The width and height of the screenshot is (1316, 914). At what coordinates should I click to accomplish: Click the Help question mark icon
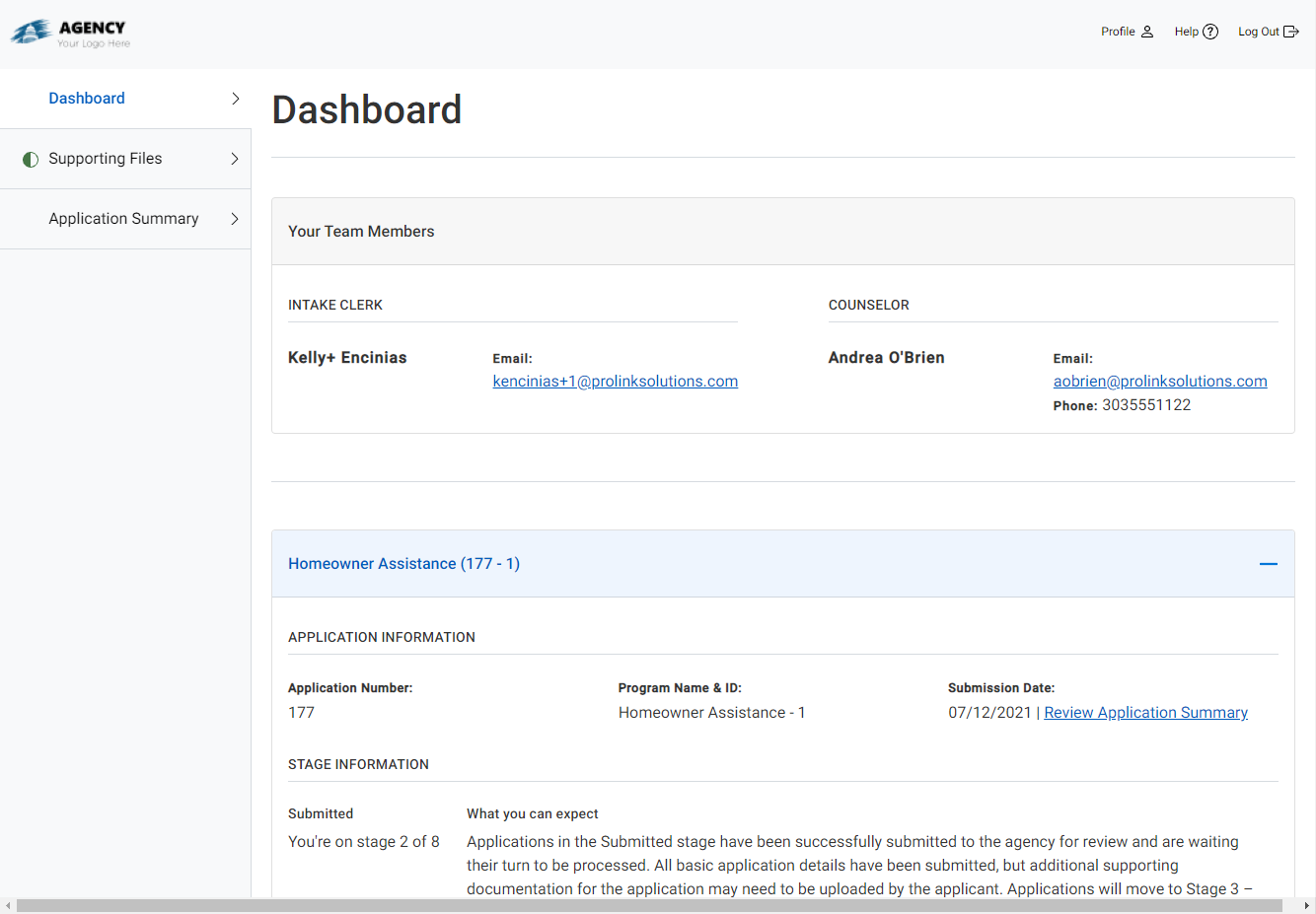[x=1211, y=31]
